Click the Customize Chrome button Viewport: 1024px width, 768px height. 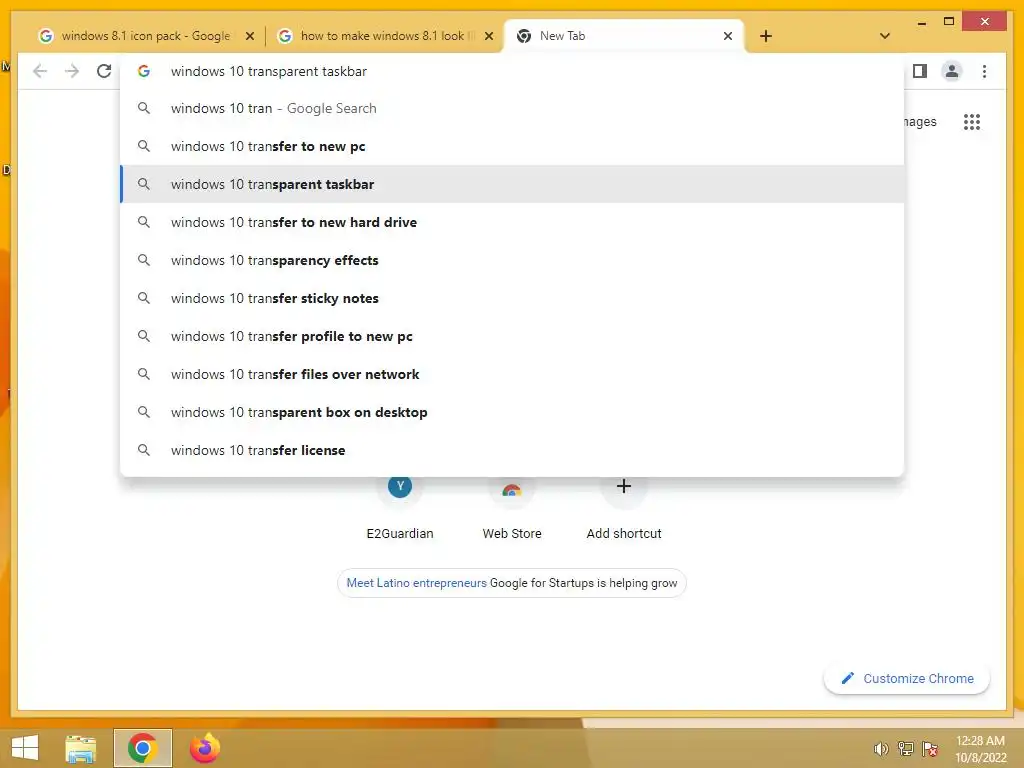tap(906, 679)
